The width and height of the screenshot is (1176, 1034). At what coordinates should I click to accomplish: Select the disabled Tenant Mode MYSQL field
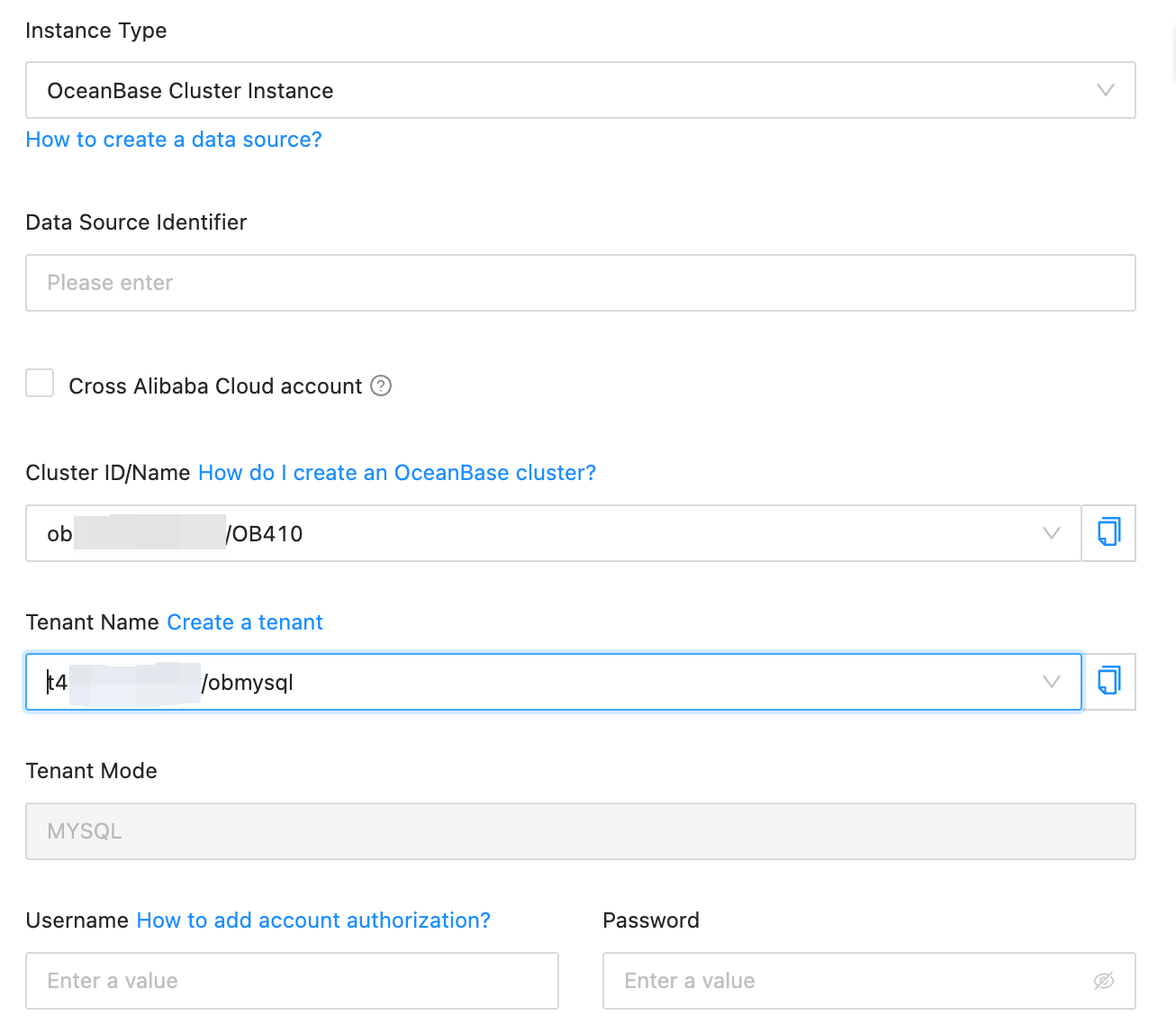[x=580, y=831]
